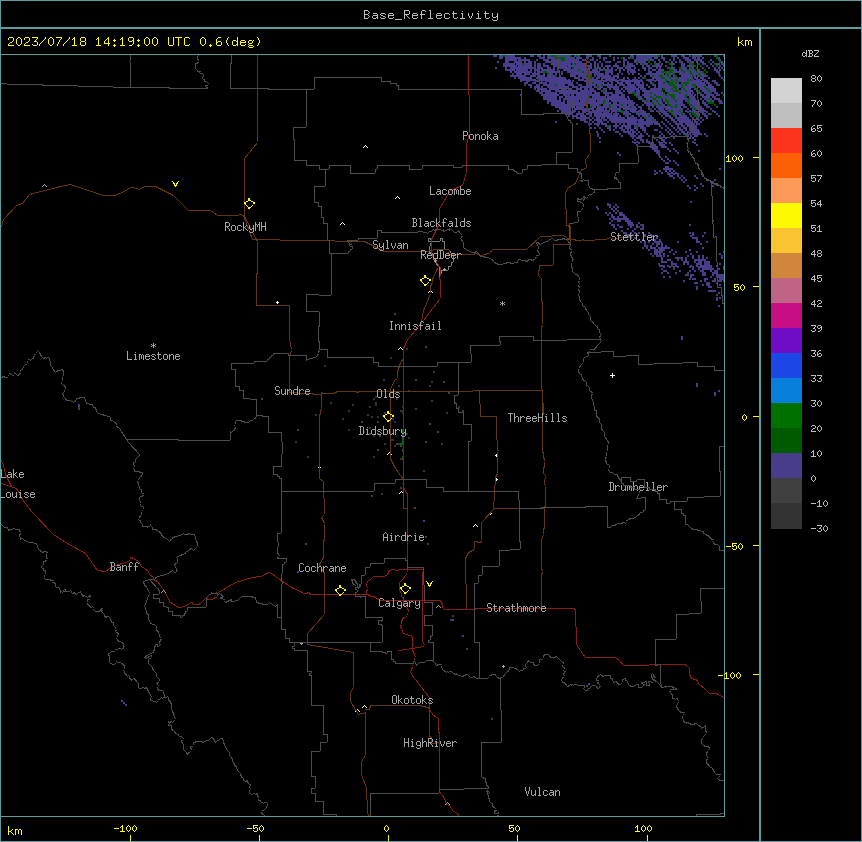Click the Vulcan map label
The width and height of the screenshot is (862, 842).
tap(542, 792)
